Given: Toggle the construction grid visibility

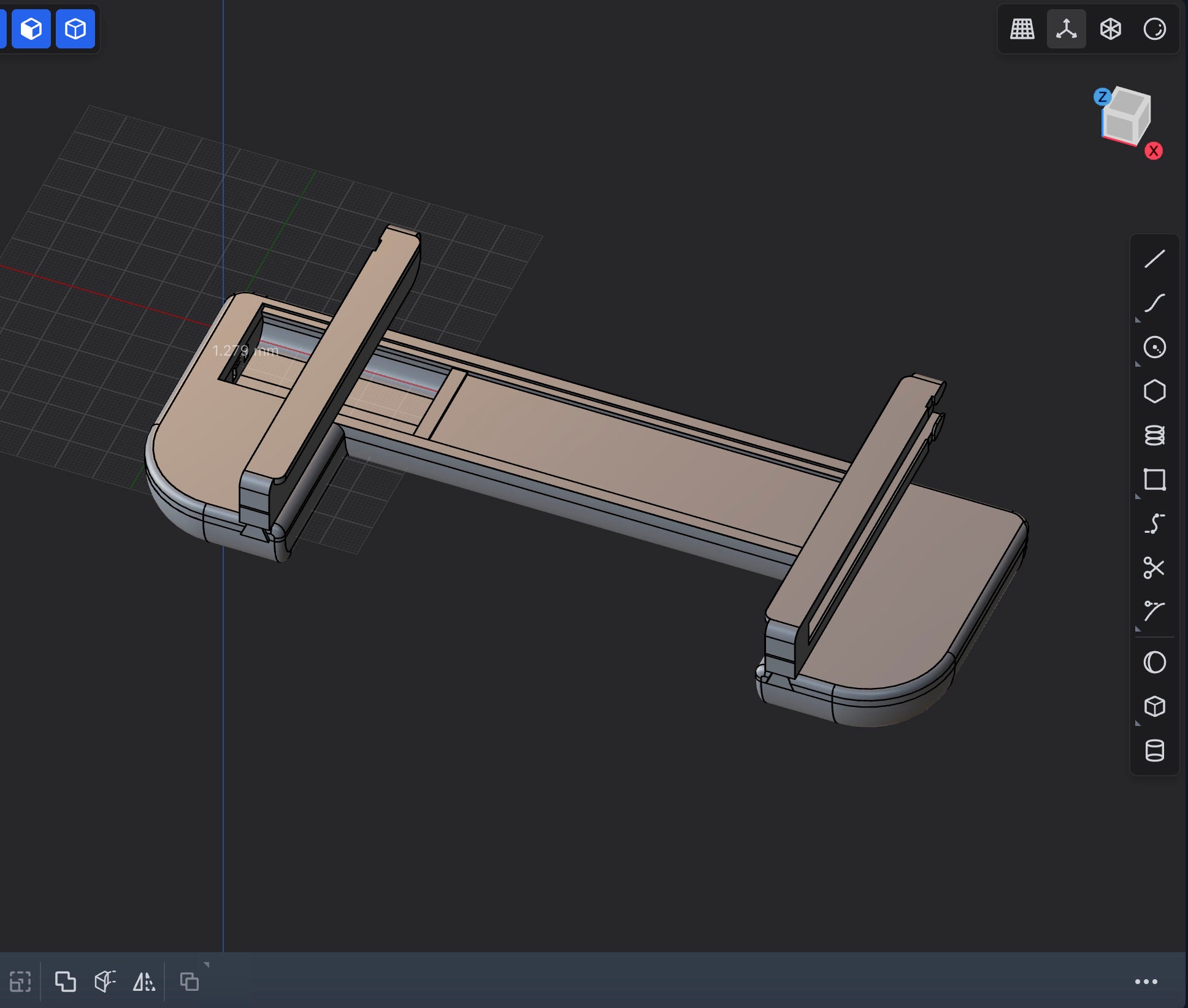Looking at the screenshot, I should coord(1022,28).
